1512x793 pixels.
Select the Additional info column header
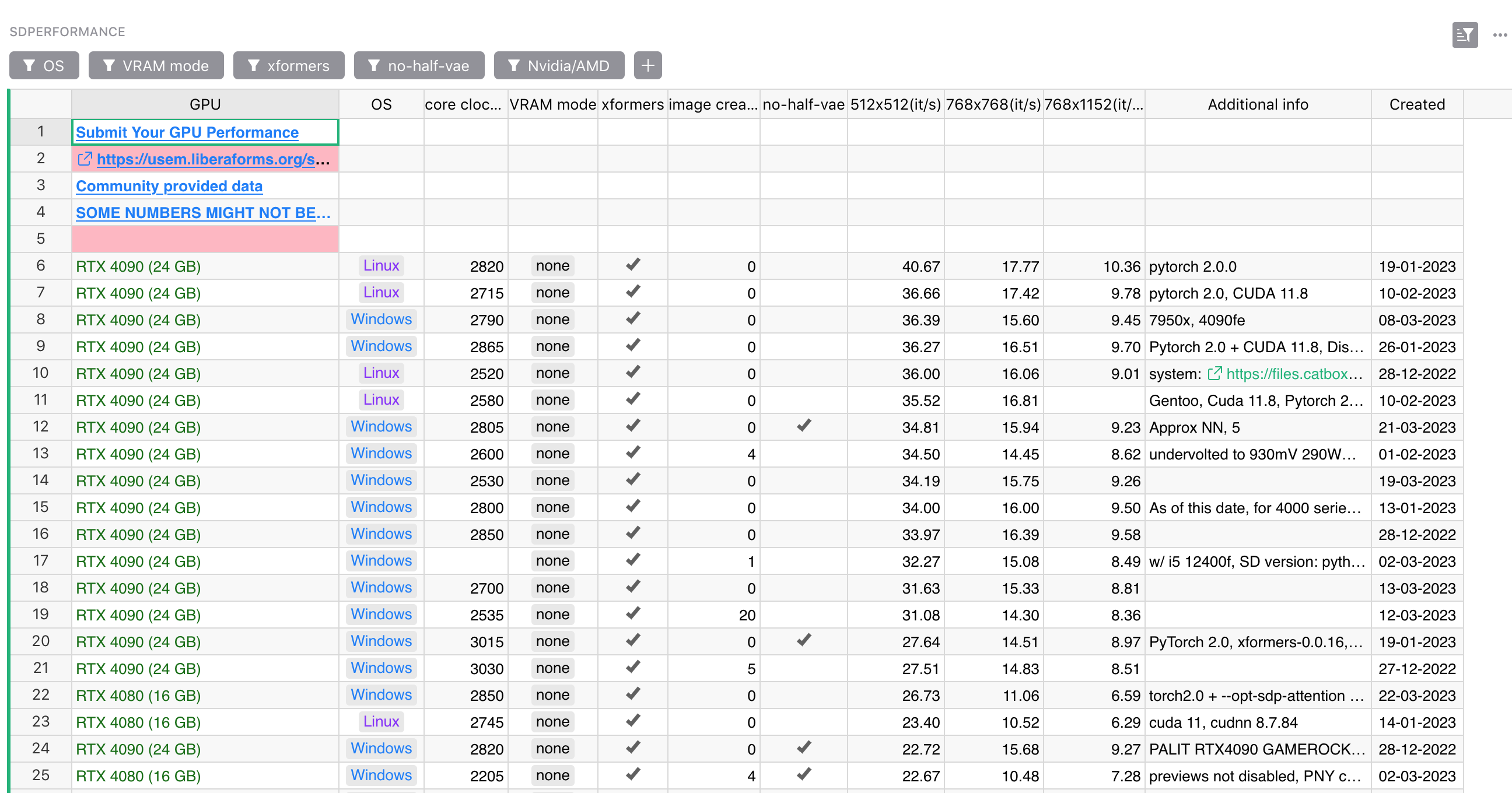click(1257, 104)
